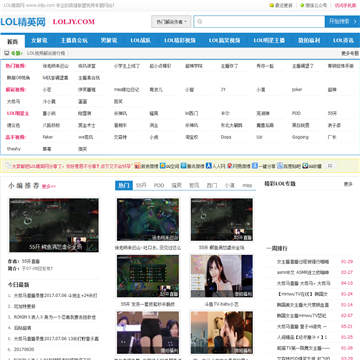The height and width of the screenshot is (360, 360).
Task: Select the 西门 tab above the video grid
Action: [x=212, y=185]
